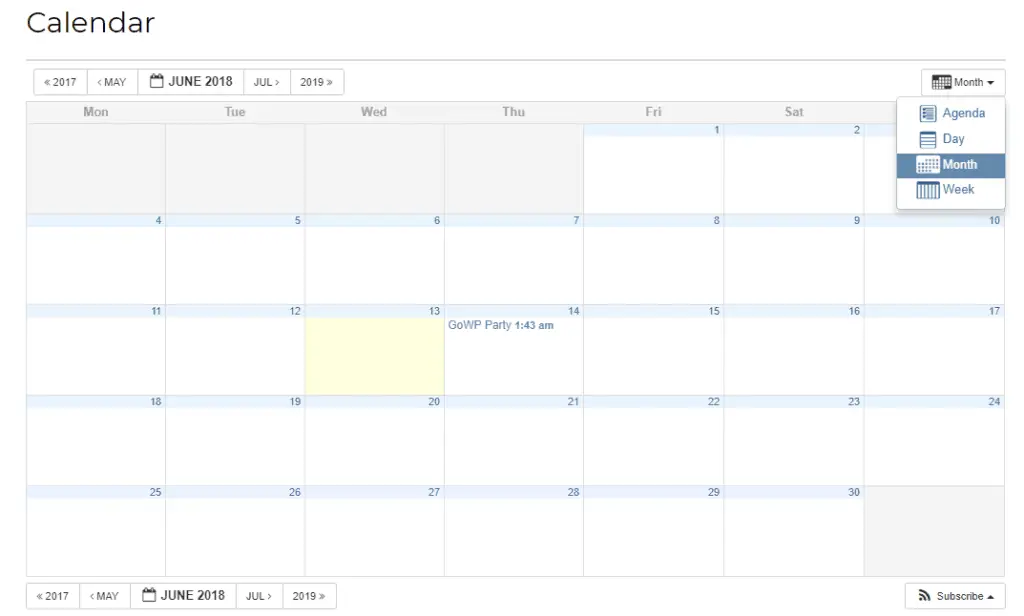Open day 19 in the calendar
The width and height of the screenshot is (1024, 616).
(295, 402)
